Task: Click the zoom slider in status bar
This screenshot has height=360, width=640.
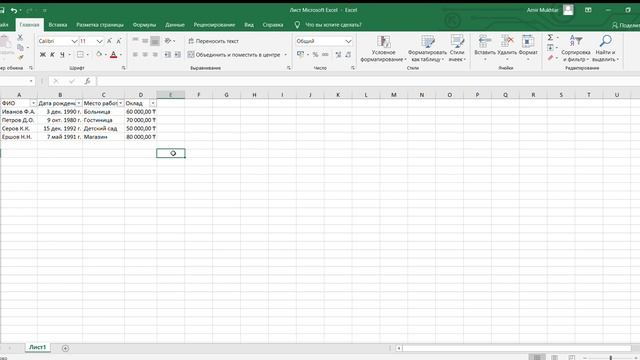Action: (611, 358)
